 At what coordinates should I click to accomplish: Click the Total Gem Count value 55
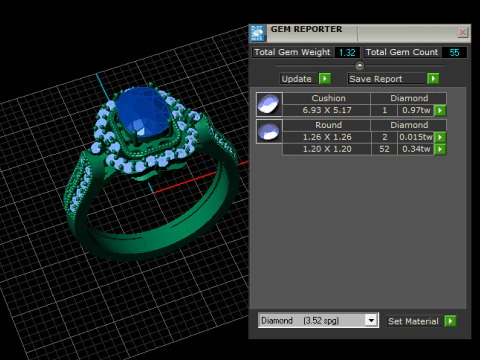pyautogui.click(x=454, y=52)
